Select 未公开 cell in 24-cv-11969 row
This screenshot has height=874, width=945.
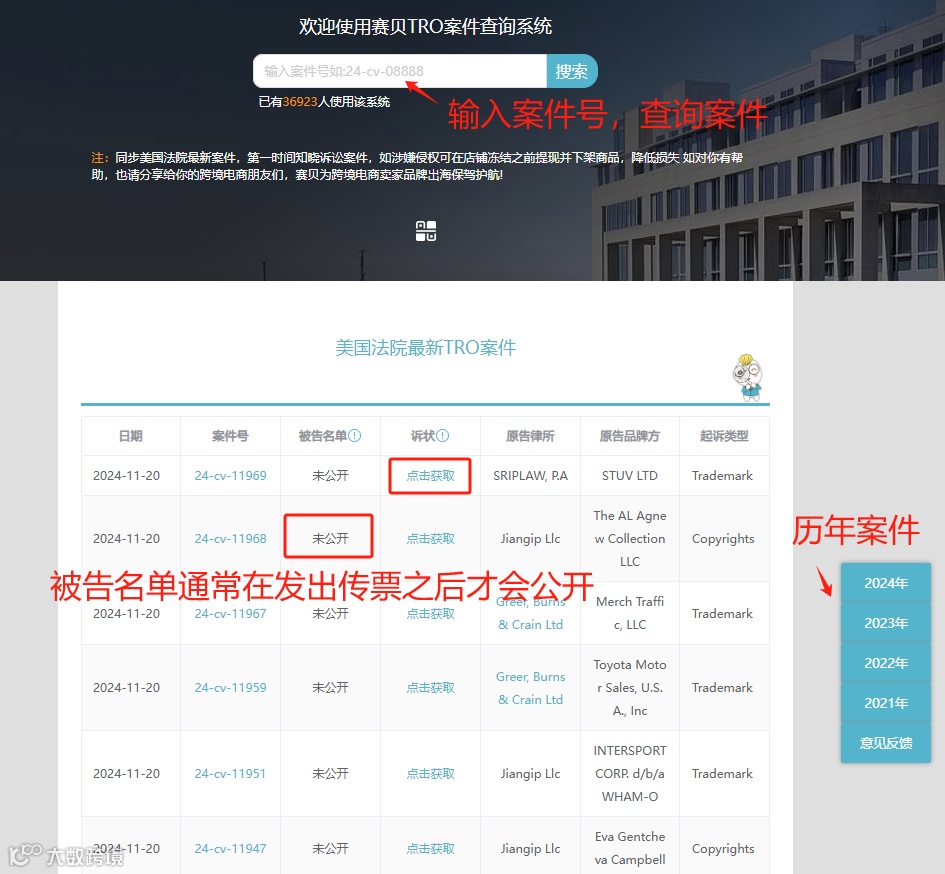[x=330, y=476]
